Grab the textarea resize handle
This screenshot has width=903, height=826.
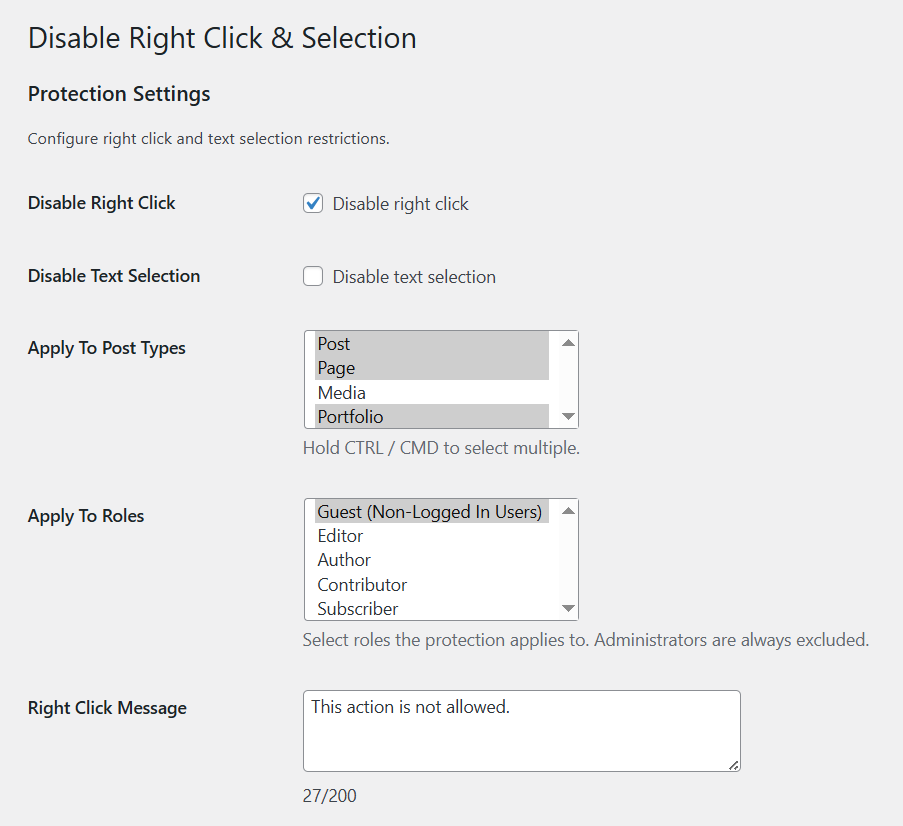tap(734, 765)
